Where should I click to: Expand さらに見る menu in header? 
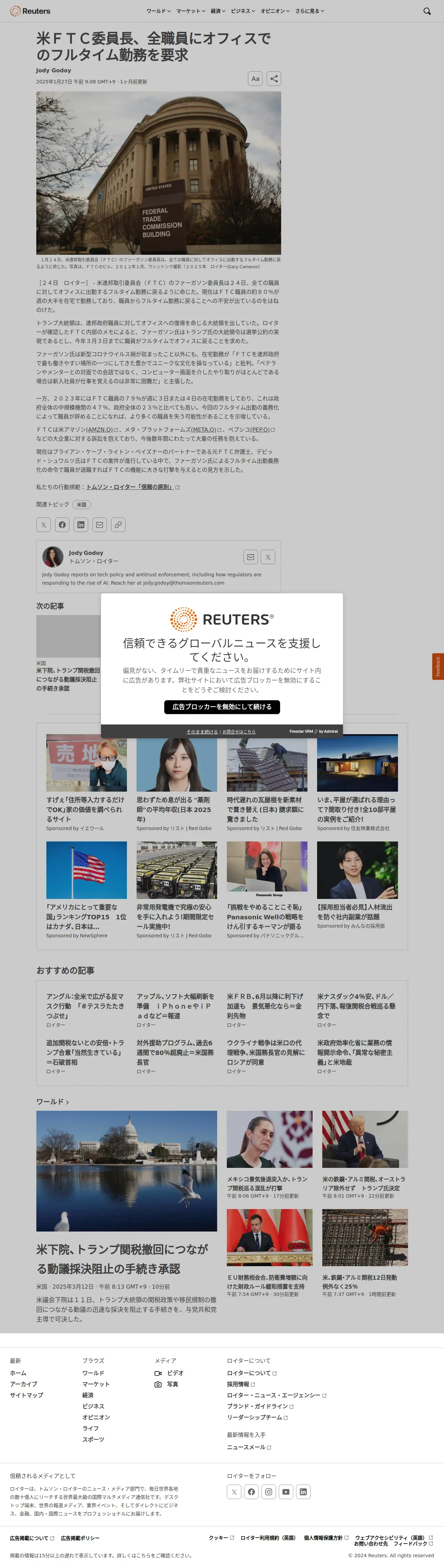pyautogui.click(x=309, y=11)
